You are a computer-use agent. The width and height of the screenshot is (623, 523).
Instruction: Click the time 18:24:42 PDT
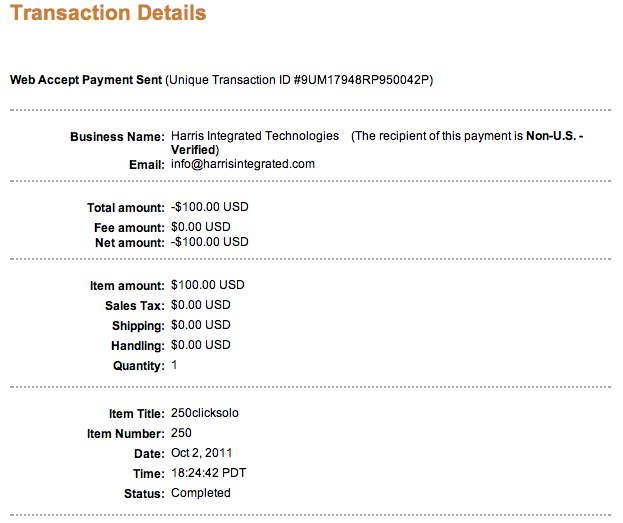206,474
